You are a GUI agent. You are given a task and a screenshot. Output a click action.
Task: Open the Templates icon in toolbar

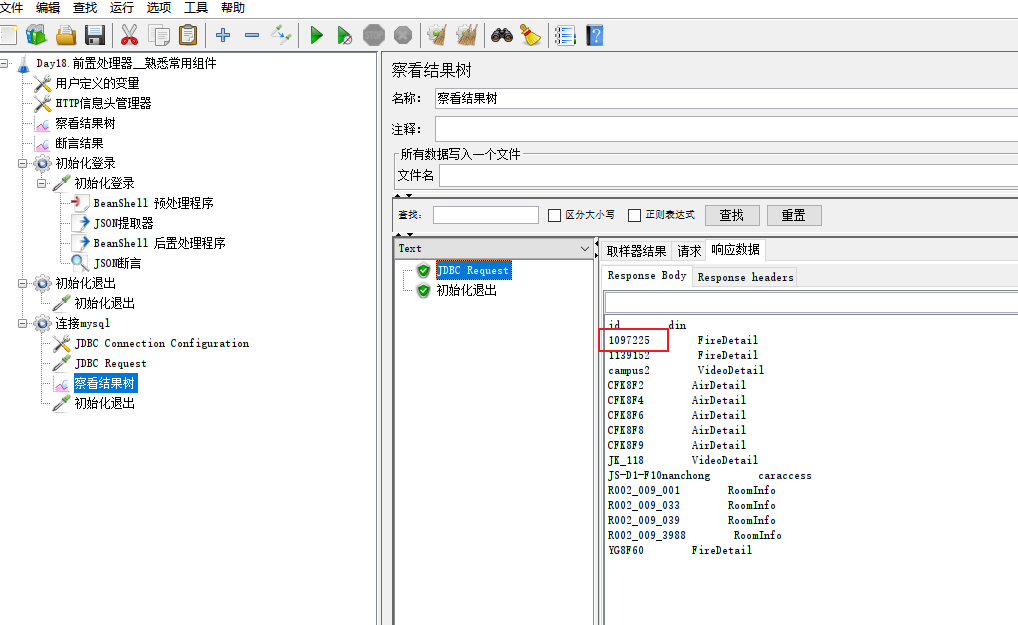pos(36,35)
